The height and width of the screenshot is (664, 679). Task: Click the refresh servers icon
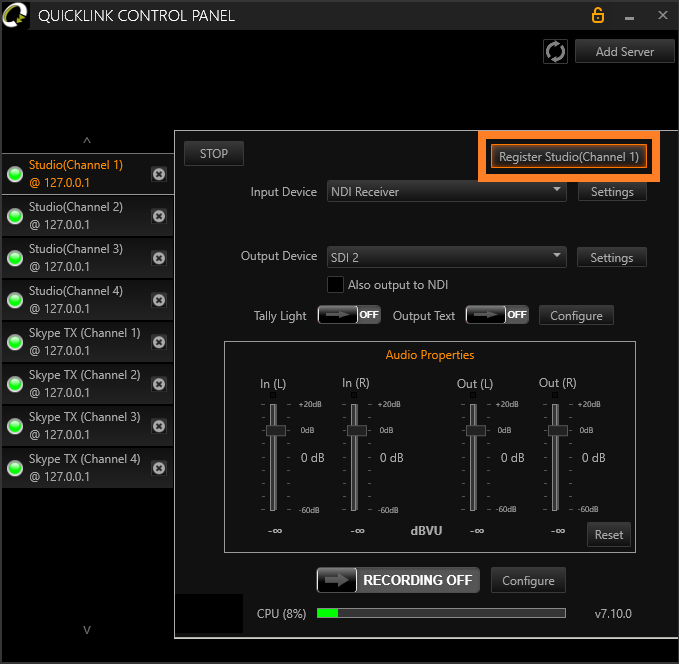pos(555,52)
